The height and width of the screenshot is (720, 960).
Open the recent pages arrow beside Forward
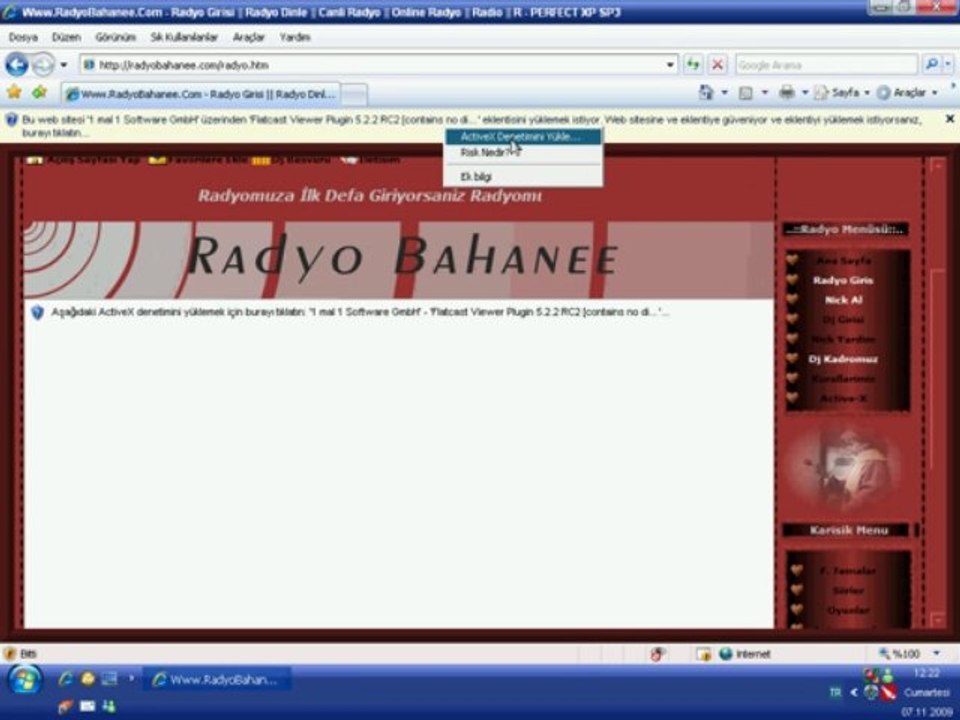click(64, 64)
